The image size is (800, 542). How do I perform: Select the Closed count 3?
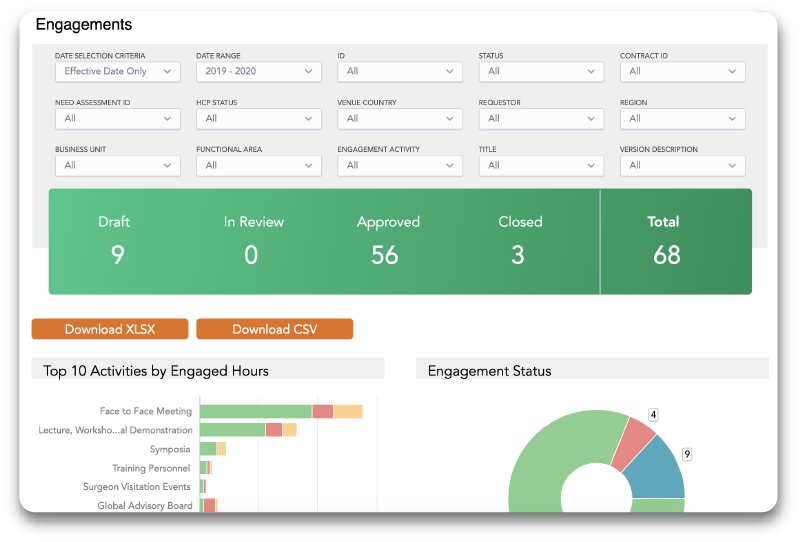[x=518, y=255]
